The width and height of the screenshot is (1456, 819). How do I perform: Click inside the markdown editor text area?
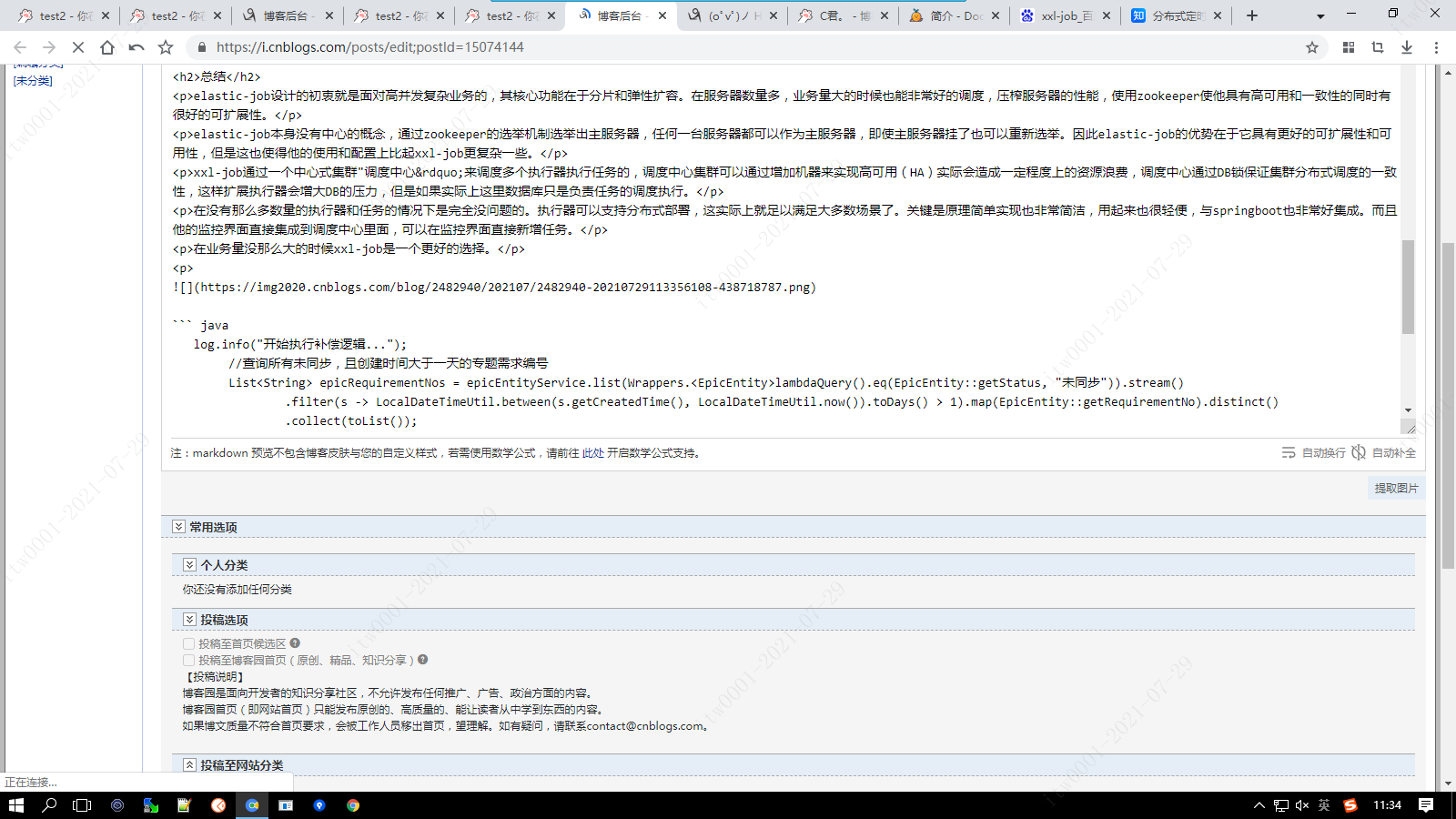point(783,249)
